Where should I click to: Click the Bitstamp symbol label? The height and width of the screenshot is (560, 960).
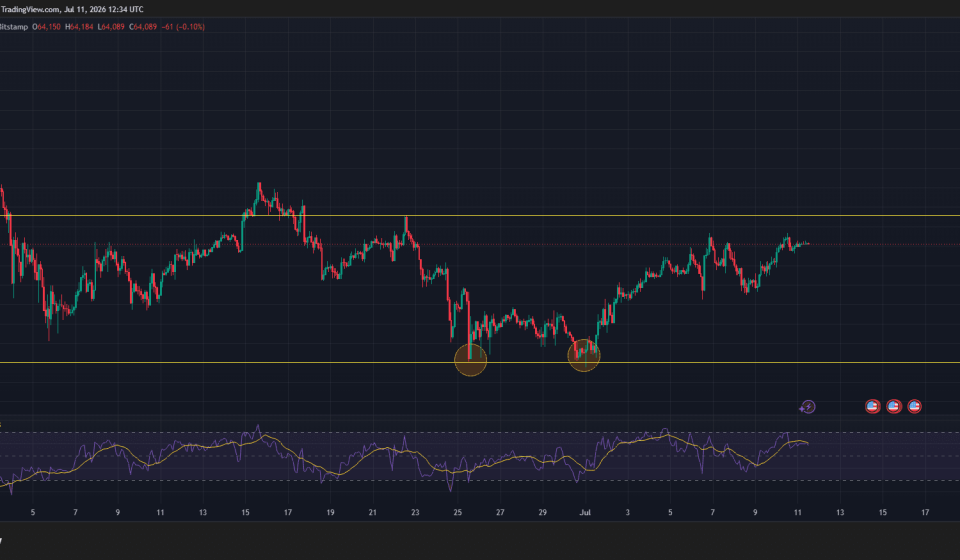coord(13,27)
